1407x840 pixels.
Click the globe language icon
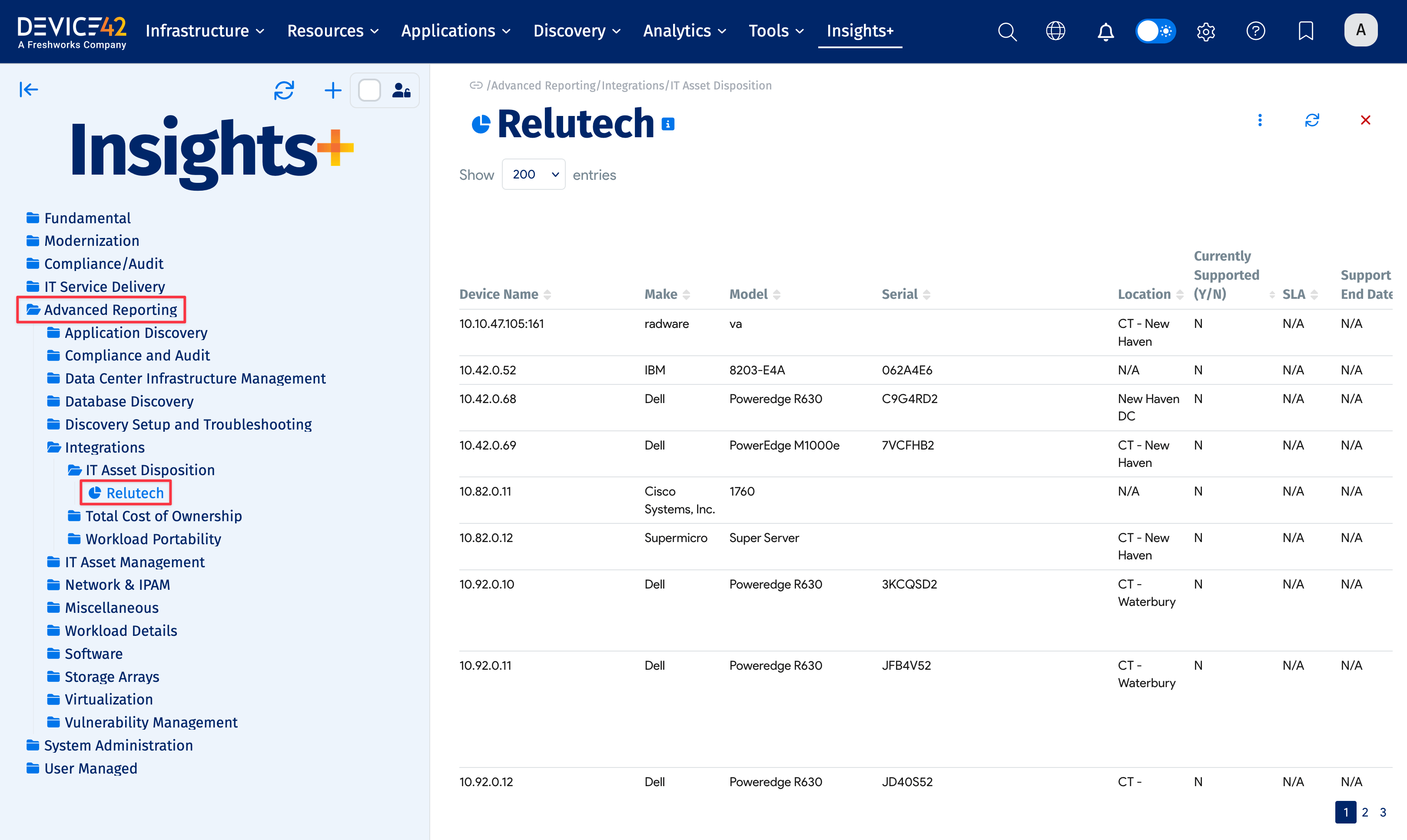tap(1055, 31)
